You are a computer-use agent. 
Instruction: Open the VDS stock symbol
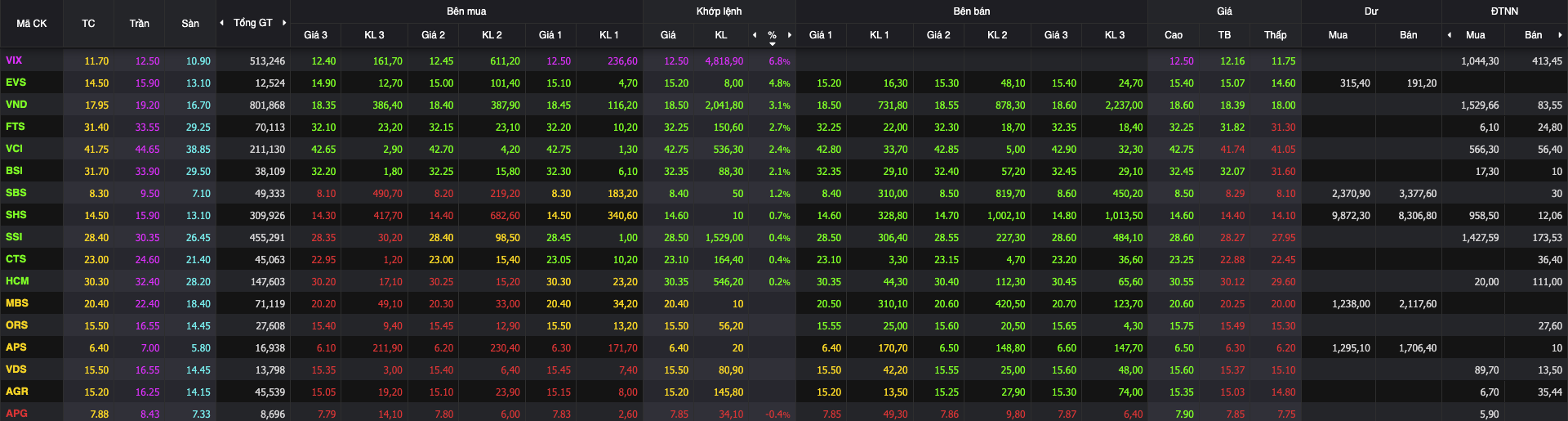(x=16, y=369)
